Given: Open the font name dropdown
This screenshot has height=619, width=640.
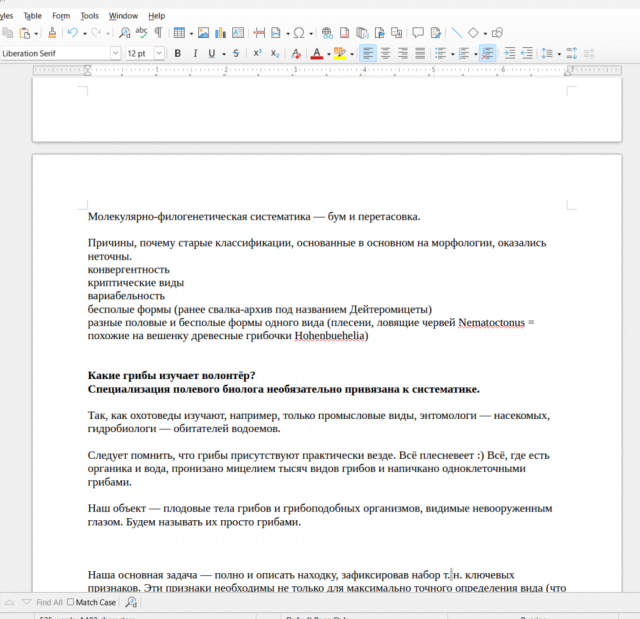Looking at the screenshot, I should click(116, 53).
